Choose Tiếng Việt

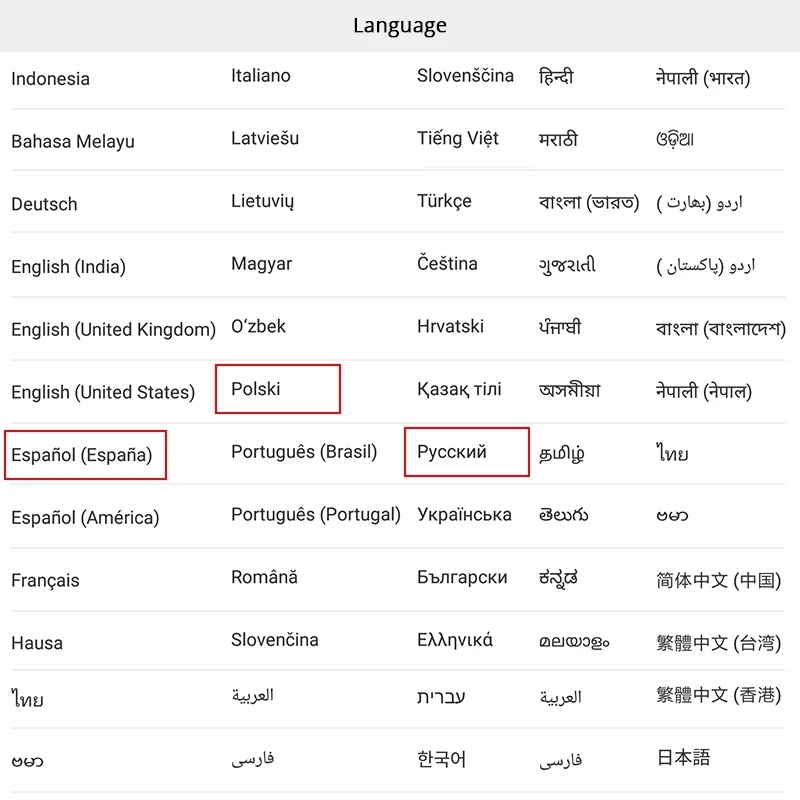pos(458,138)
